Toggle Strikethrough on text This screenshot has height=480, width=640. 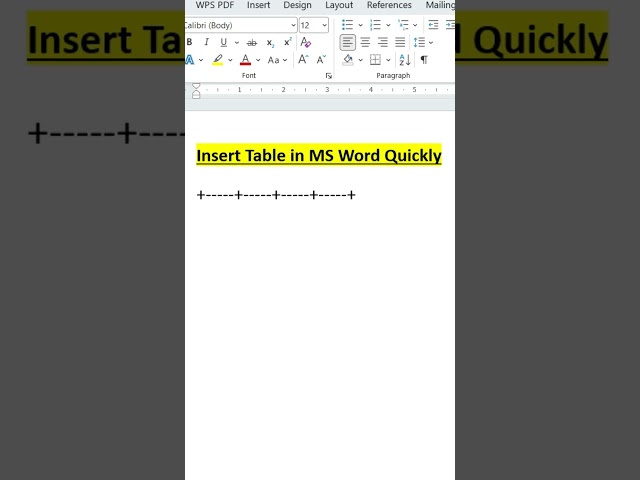coord(252,42)
